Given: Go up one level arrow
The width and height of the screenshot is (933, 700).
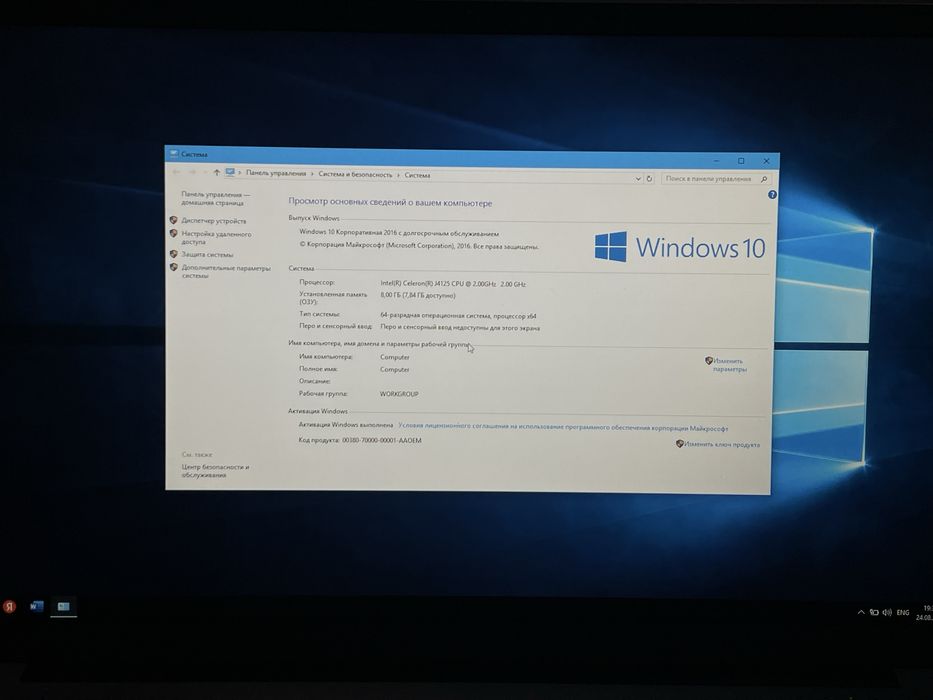Looking at the screenshot, I should pos(217,173).
